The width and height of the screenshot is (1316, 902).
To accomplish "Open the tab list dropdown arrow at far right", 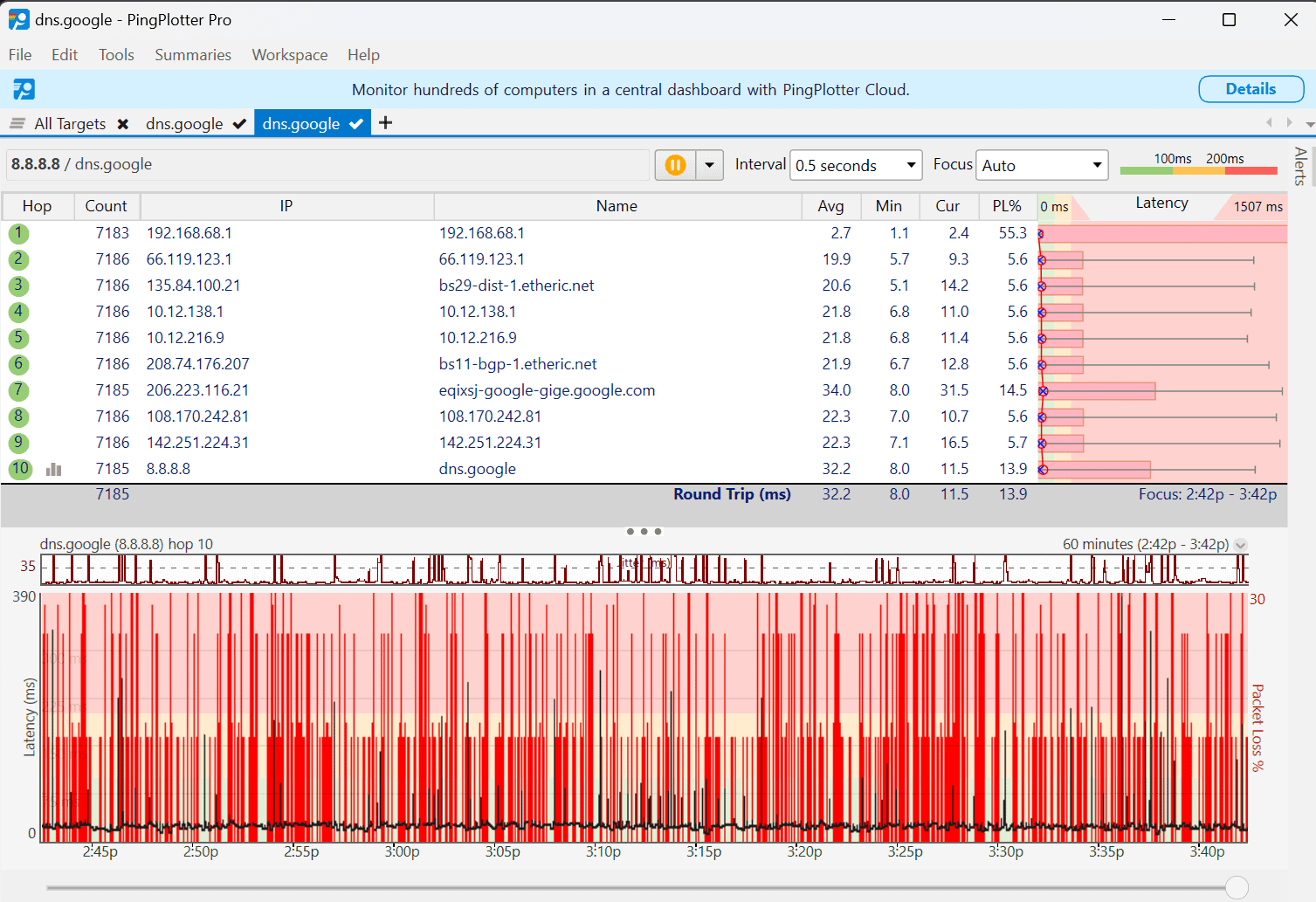I will click(x=1309, y=124).
